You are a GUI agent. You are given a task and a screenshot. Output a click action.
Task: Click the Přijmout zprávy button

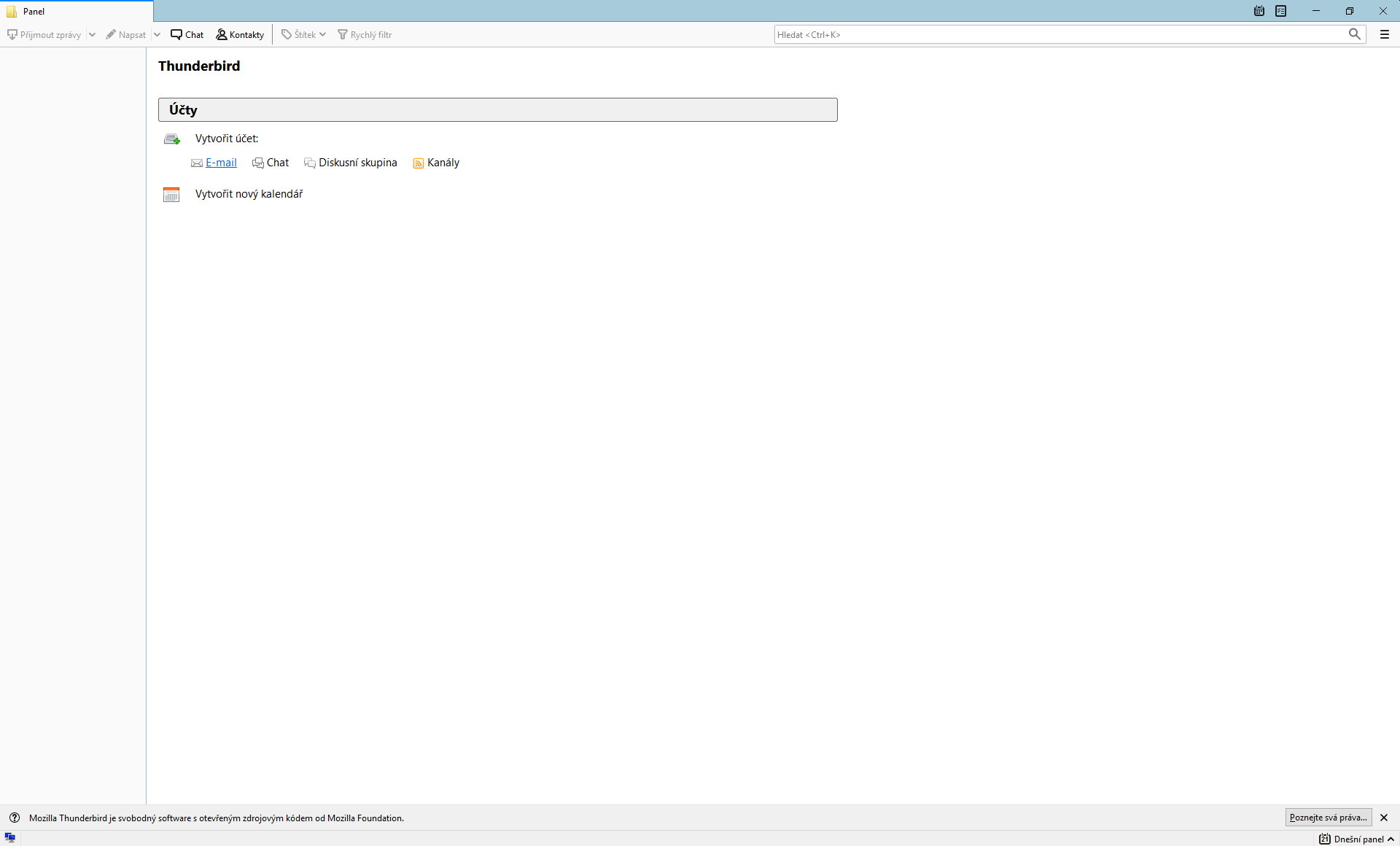[44, 34]
